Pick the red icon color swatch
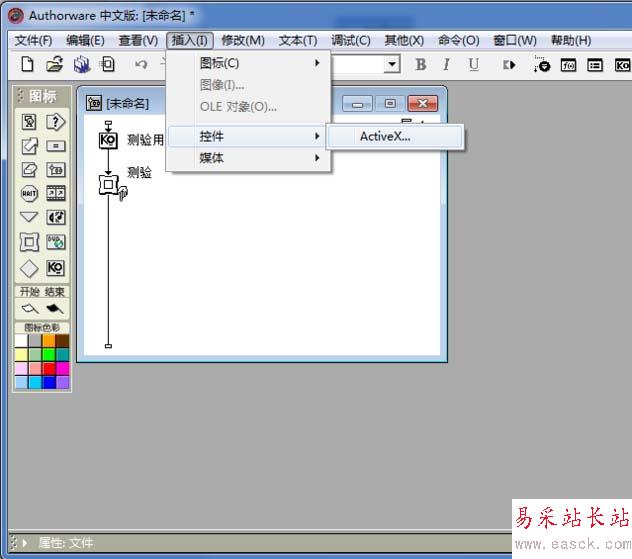 49,368
